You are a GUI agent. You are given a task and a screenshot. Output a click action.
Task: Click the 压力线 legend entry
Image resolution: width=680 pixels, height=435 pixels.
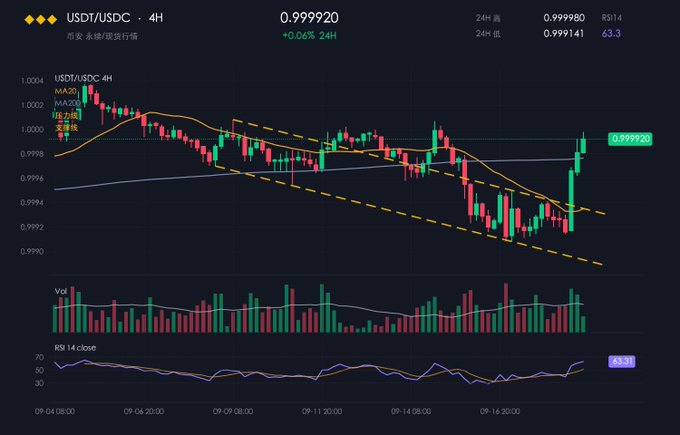[66, 115]
